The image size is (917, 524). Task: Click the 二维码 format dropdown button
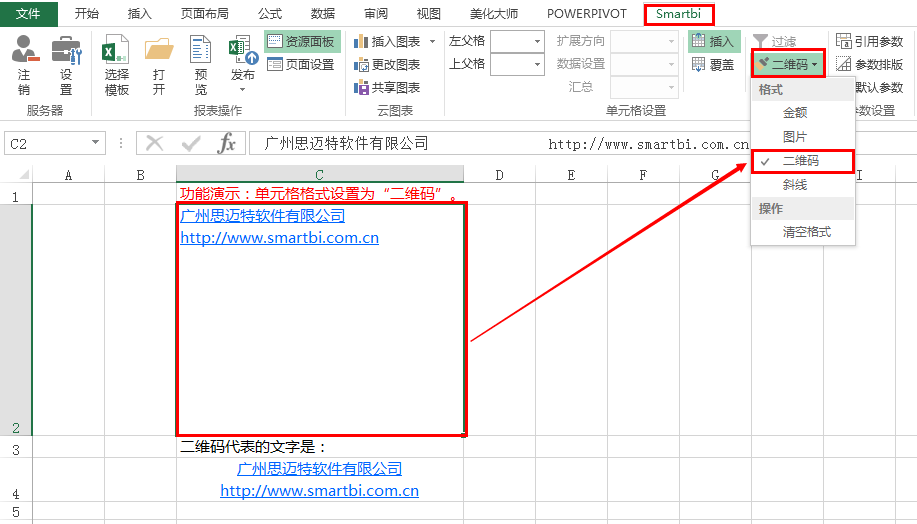pos(788,64)
